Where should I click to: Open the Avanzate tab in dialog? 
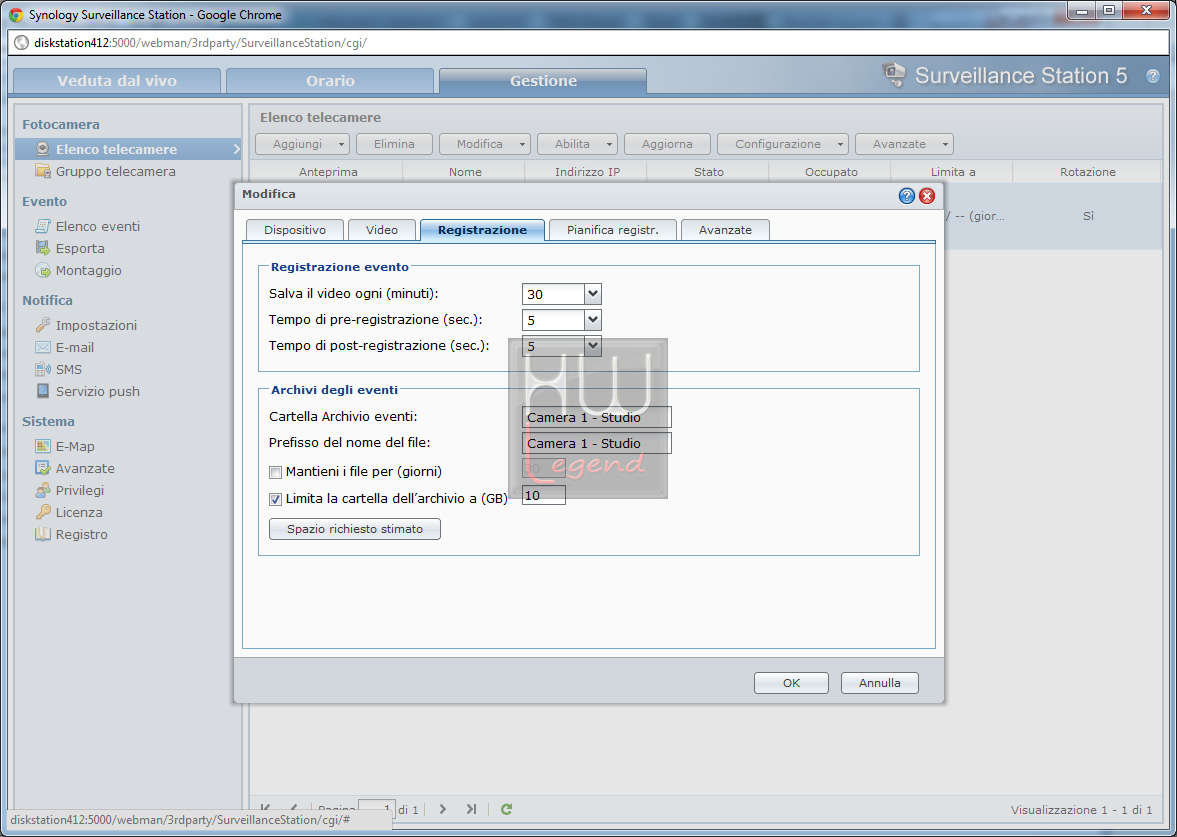tap(725, 230)
